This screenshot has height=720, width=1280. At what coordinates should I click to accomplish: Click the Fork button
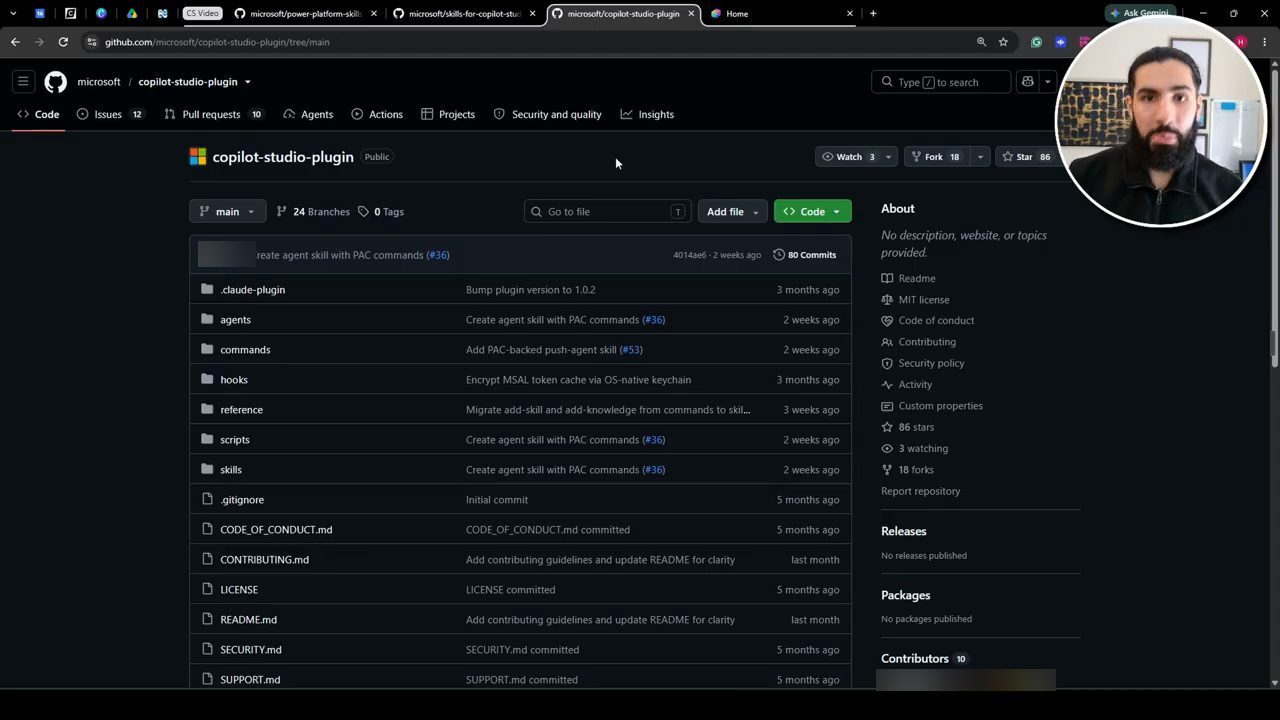936,157
